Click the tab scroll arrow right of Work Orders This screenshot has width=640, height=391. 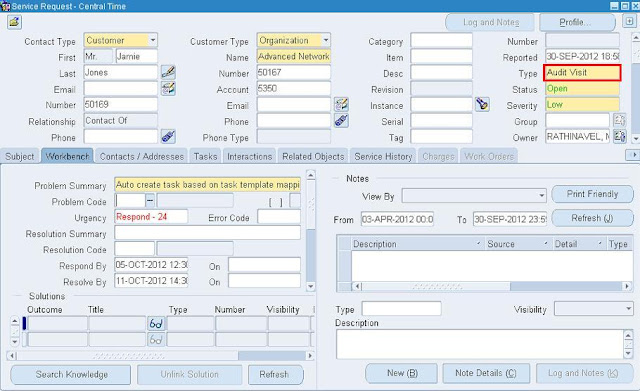pos(632,155)
